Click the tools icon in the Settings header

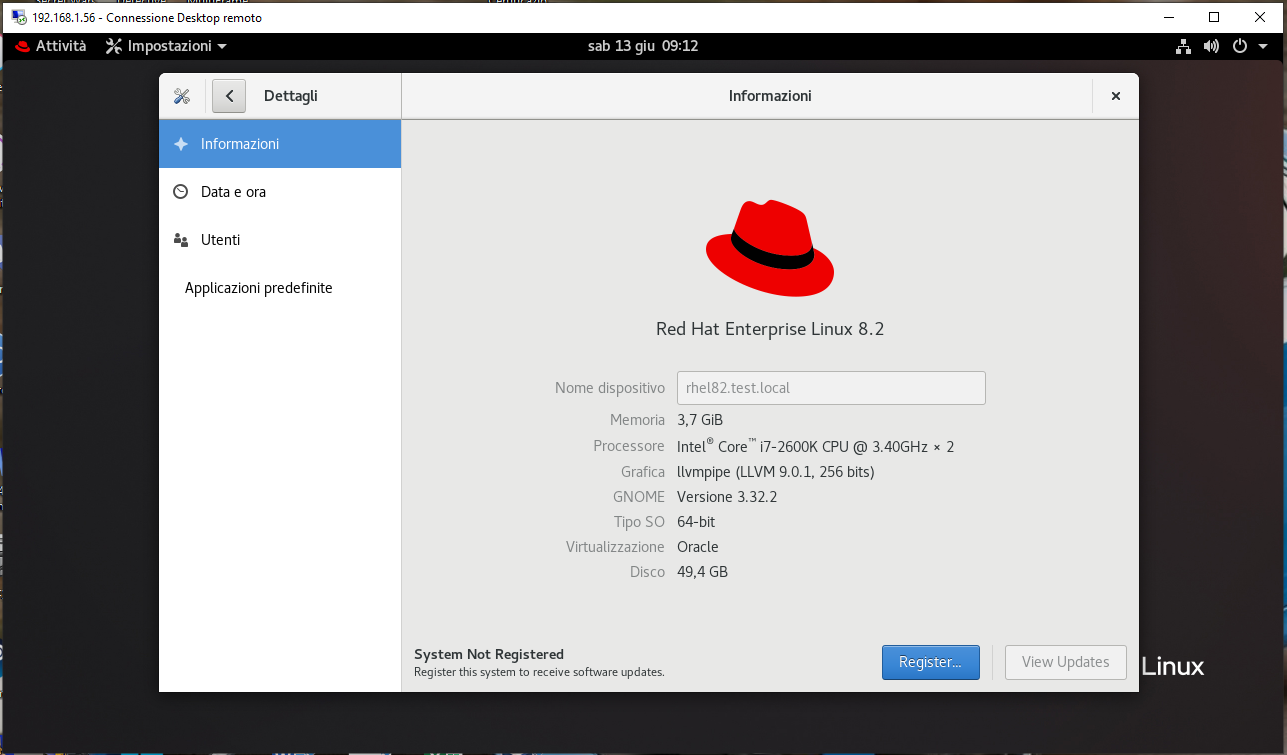point(181,96)
